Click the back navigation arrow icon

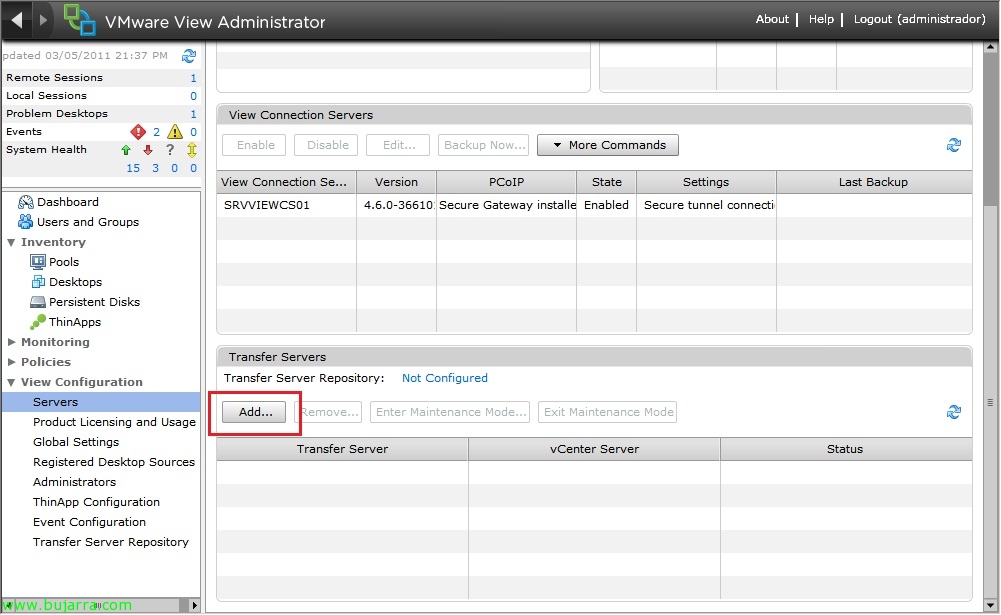click(x=17, y=20)
